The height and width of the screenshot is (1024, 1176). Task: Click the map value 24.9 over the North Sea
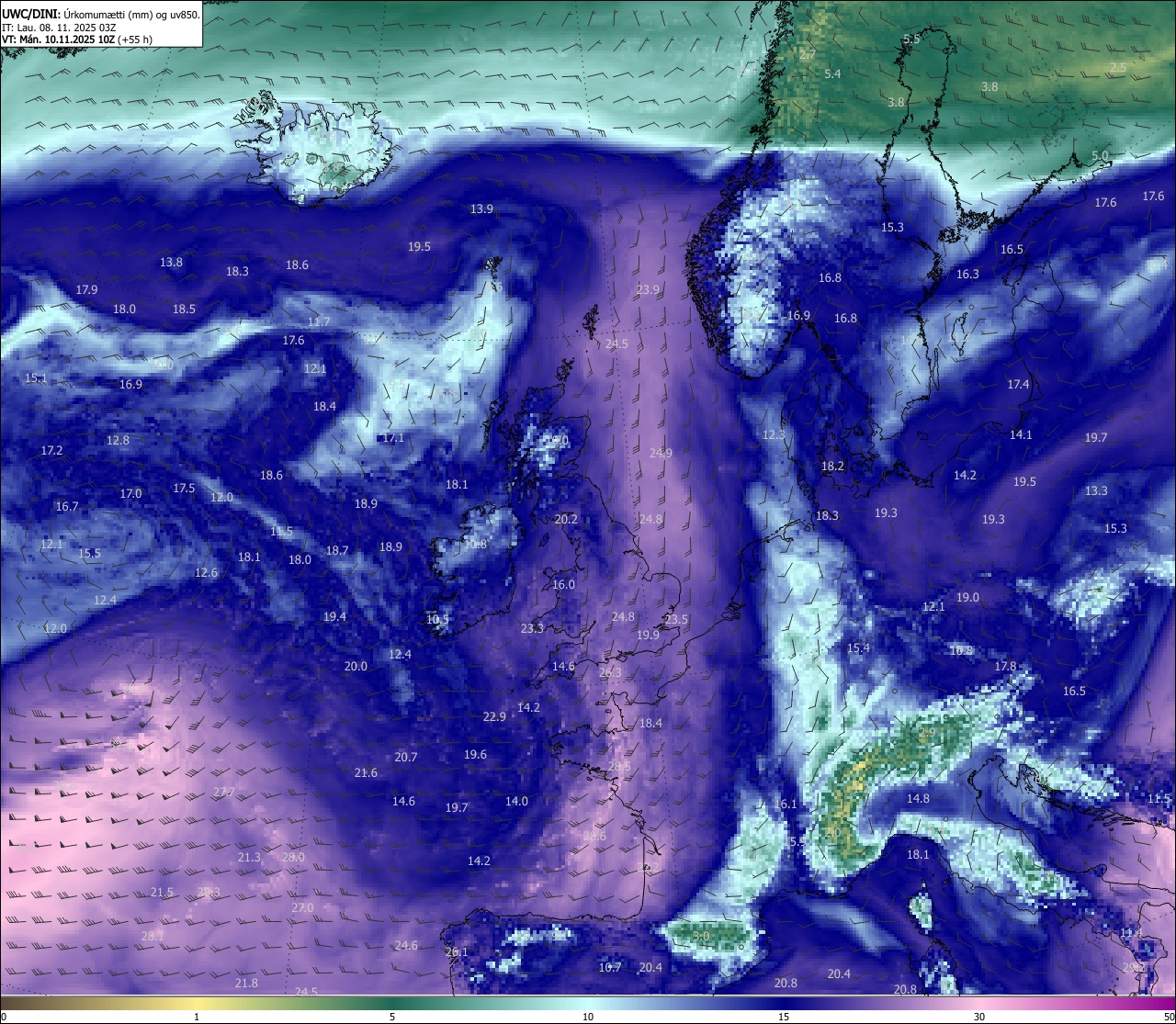[x=661, y=453]
